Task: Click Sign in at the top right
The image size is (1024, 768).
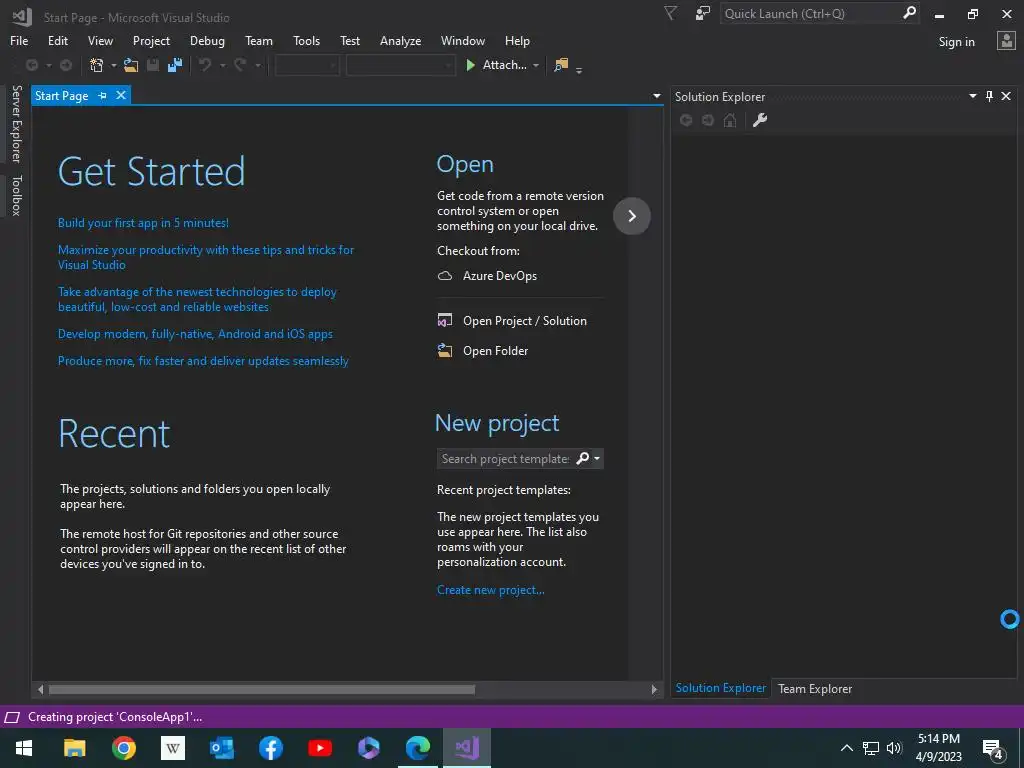Action: [956, 41]
